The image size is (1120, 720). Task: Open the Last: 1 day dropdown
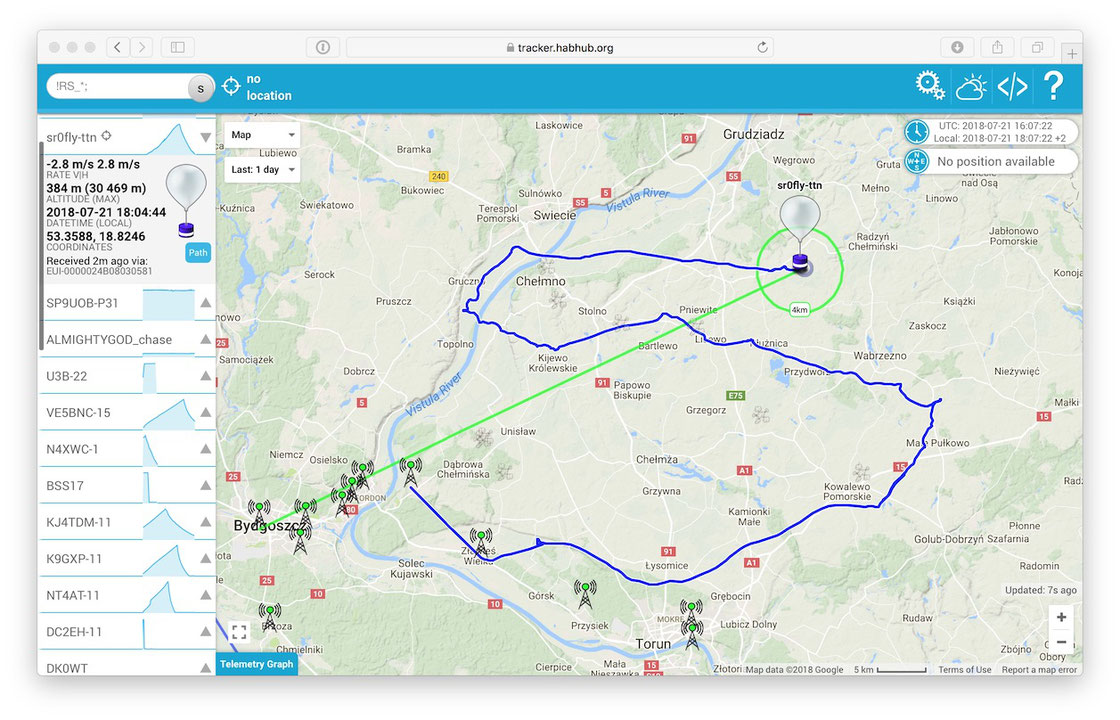point(262,169)
